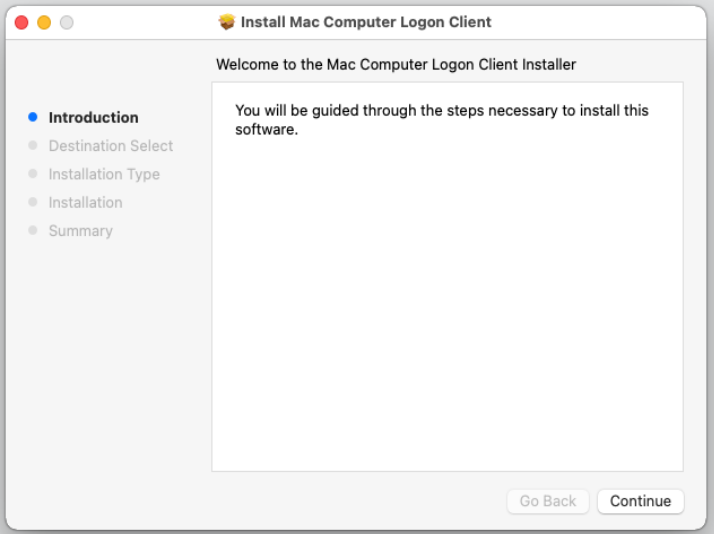This screenshot has width=714, height=534.
Task: Click the Installation step label in the sidebar
Action: [x=85, y=202]
